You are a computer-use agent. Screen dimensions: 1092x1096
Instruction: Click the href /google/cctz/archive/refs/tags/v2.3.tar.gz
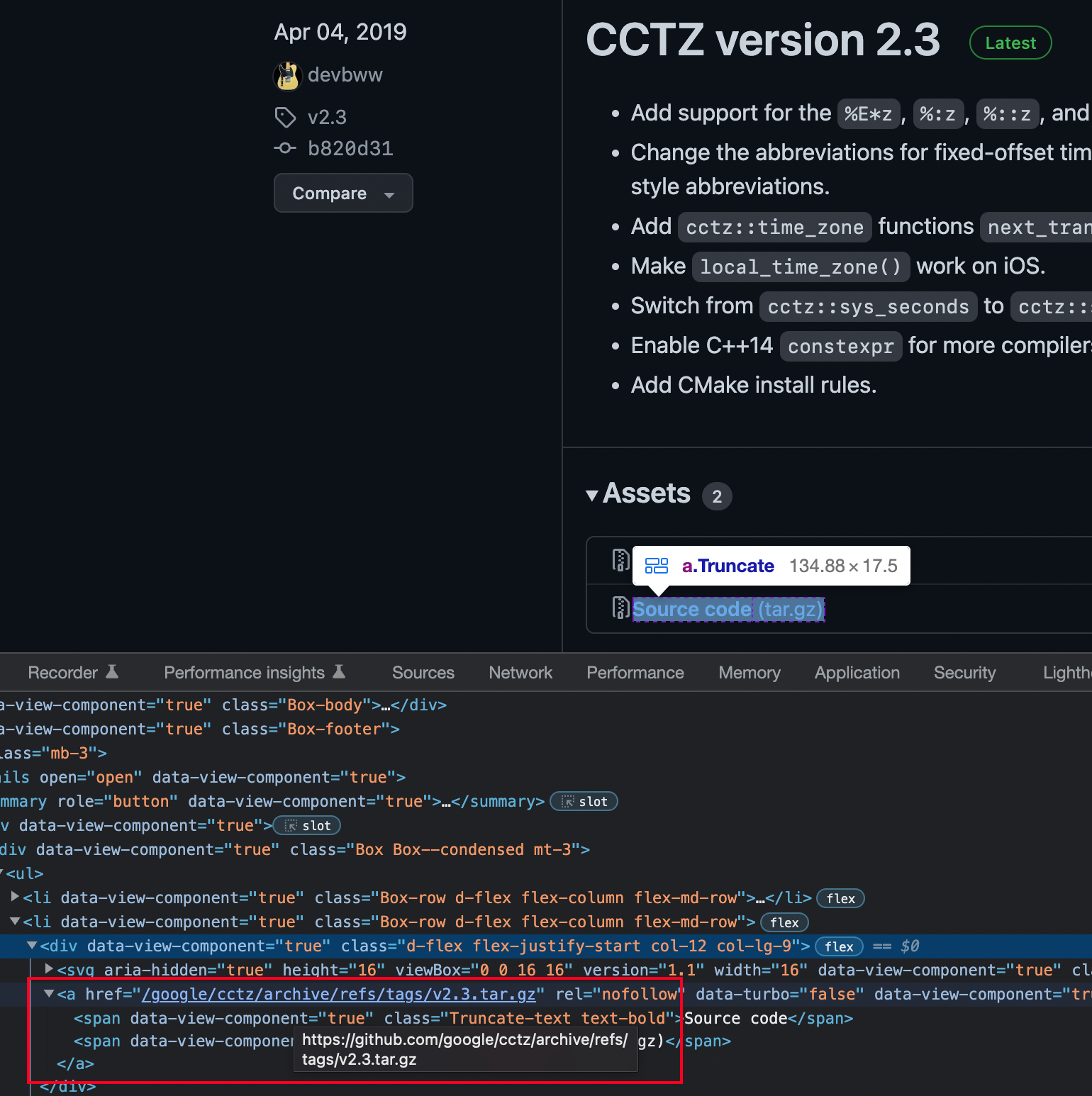[339, 994]
